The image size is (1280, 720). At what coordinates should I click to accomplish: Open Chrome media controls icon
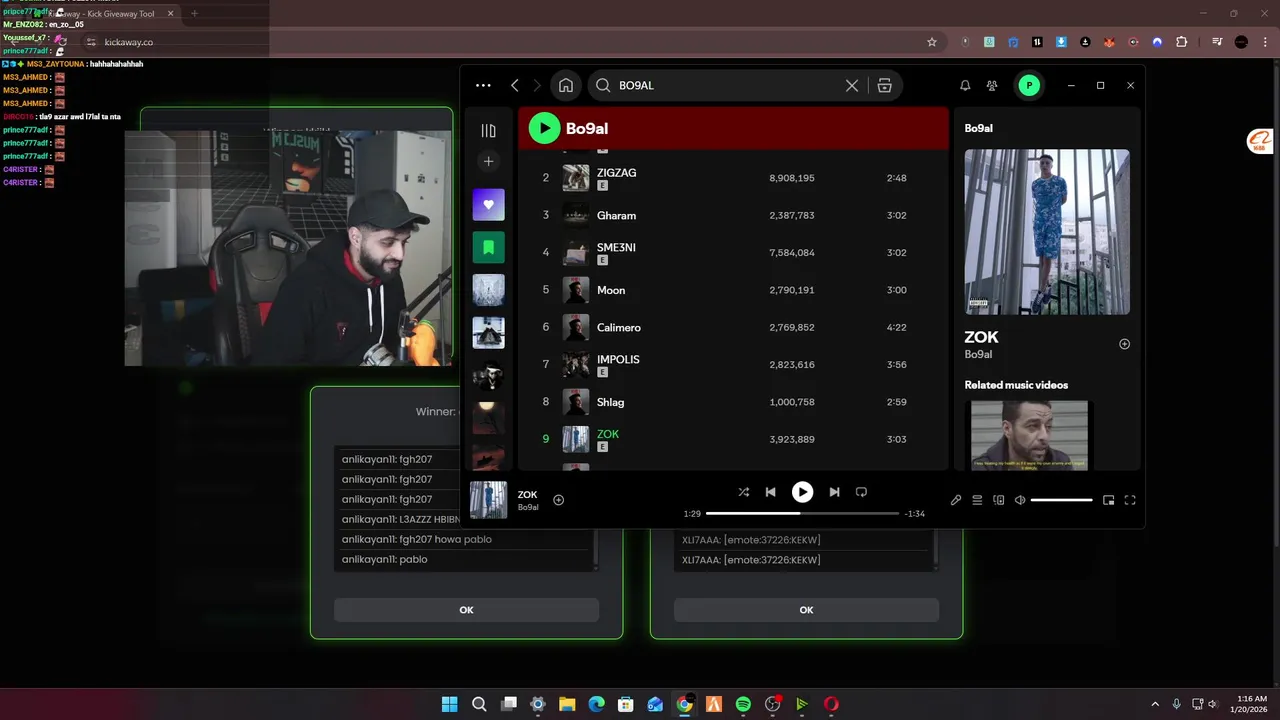coord(1217,42)
